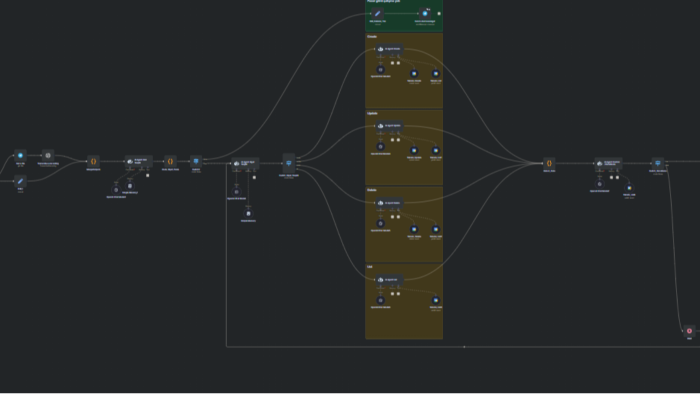
Task: Add memory to the final AI Agent
Action: pos(612,177)
